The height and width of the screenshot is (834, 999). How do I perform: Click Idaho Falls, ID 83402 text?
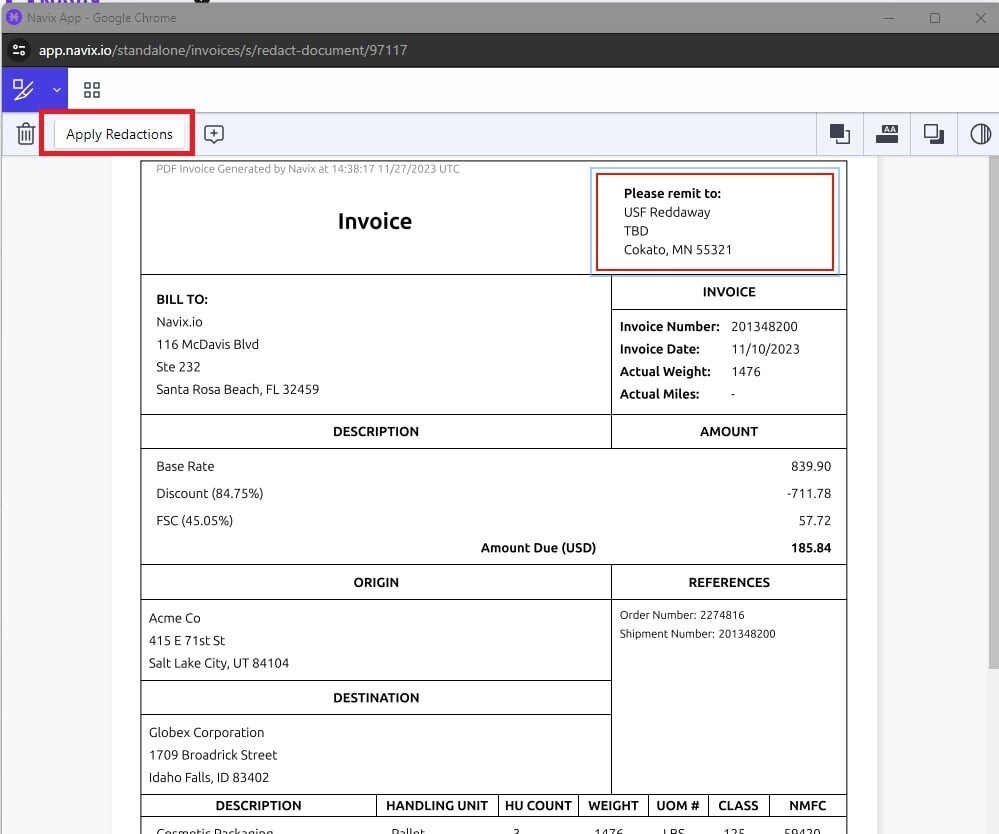209,778
